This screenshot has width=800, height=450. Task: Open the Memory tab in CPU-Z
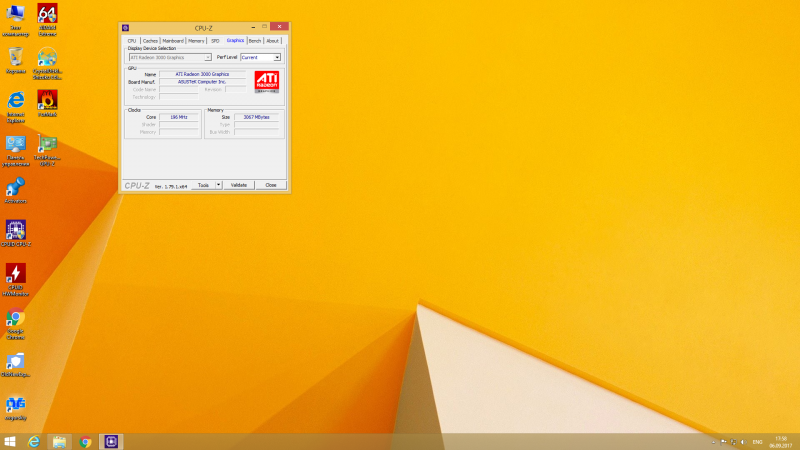pos(196,41)
